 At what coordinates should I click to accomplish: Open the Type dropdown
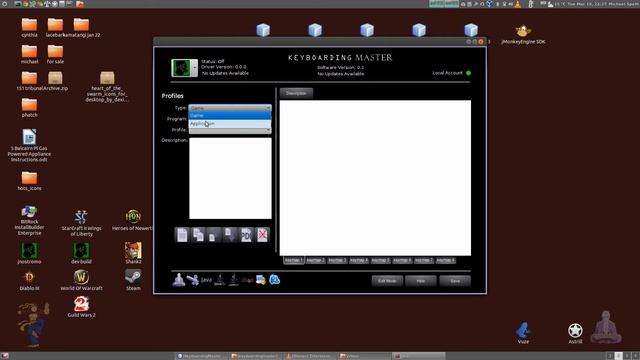[230, 108]
